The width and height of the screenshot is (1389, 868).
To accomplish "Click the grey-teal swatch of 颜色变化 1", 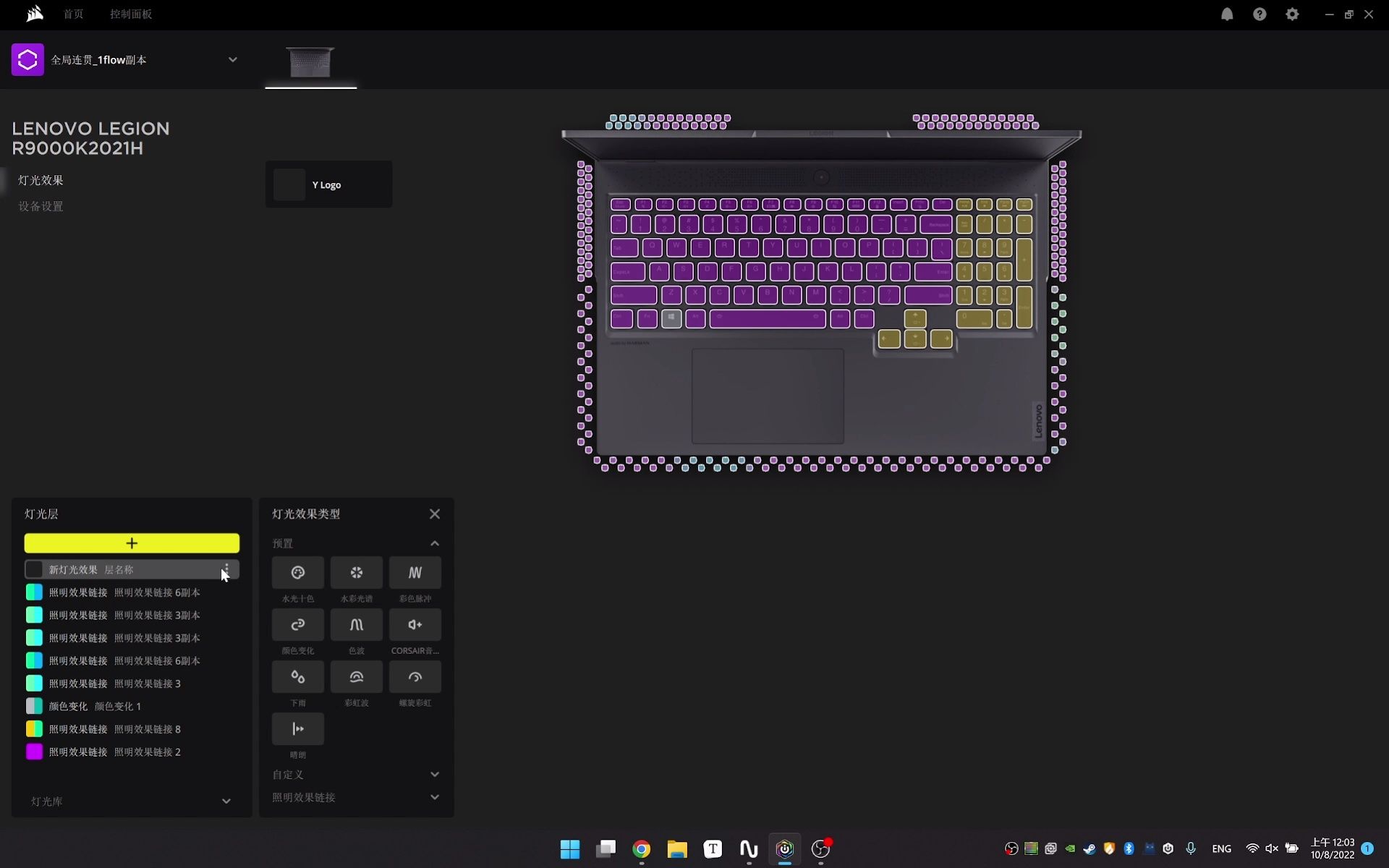I will (x=34, y=707).
